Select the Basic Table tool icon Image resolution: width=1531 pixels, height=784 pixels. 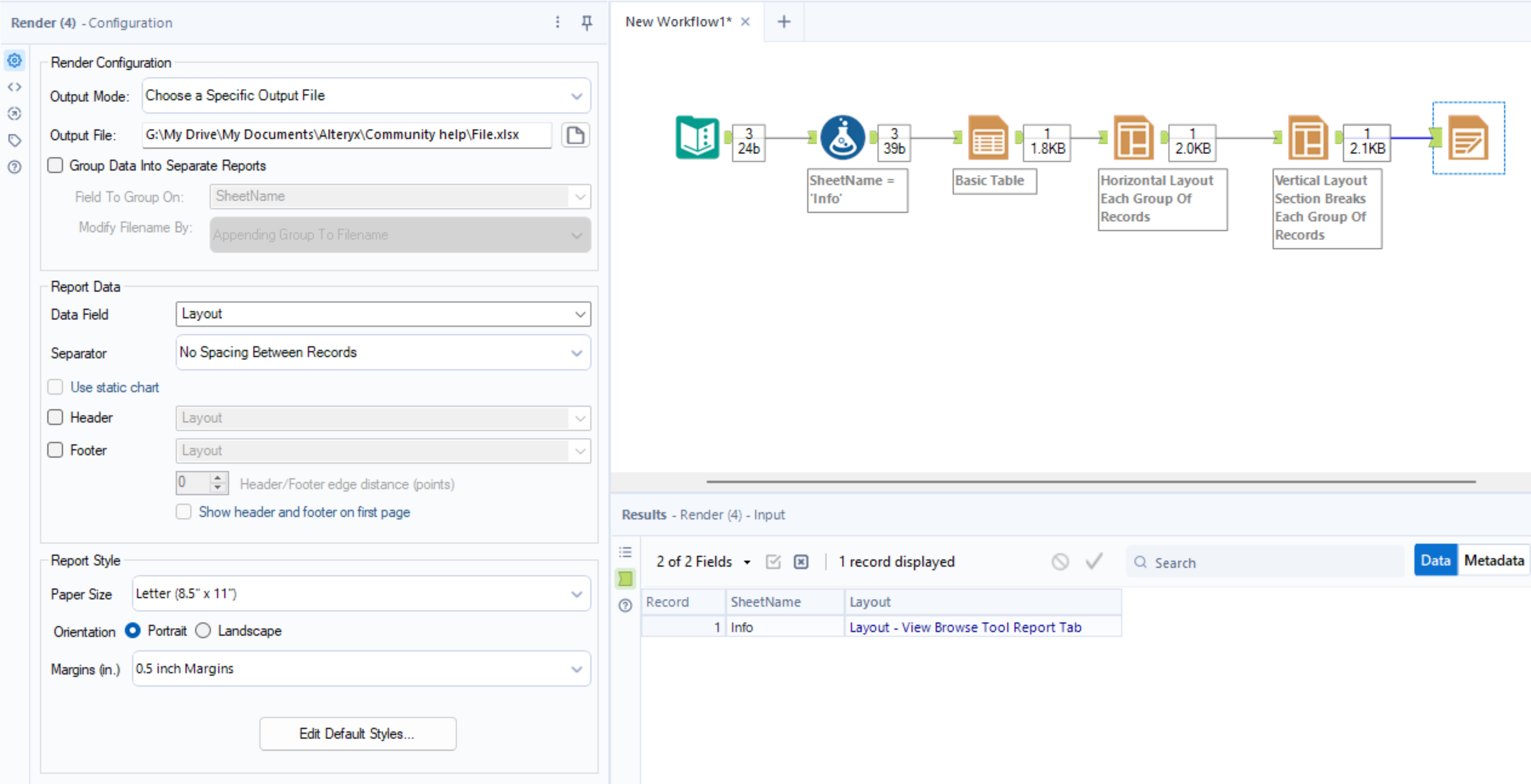pos(988,137)
